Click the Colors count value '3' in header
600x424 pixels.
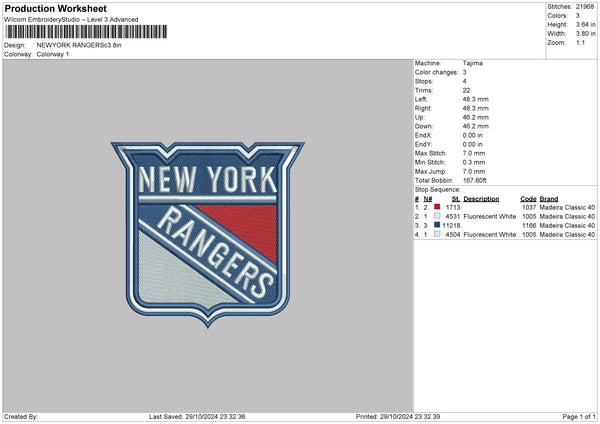point(578,16)
